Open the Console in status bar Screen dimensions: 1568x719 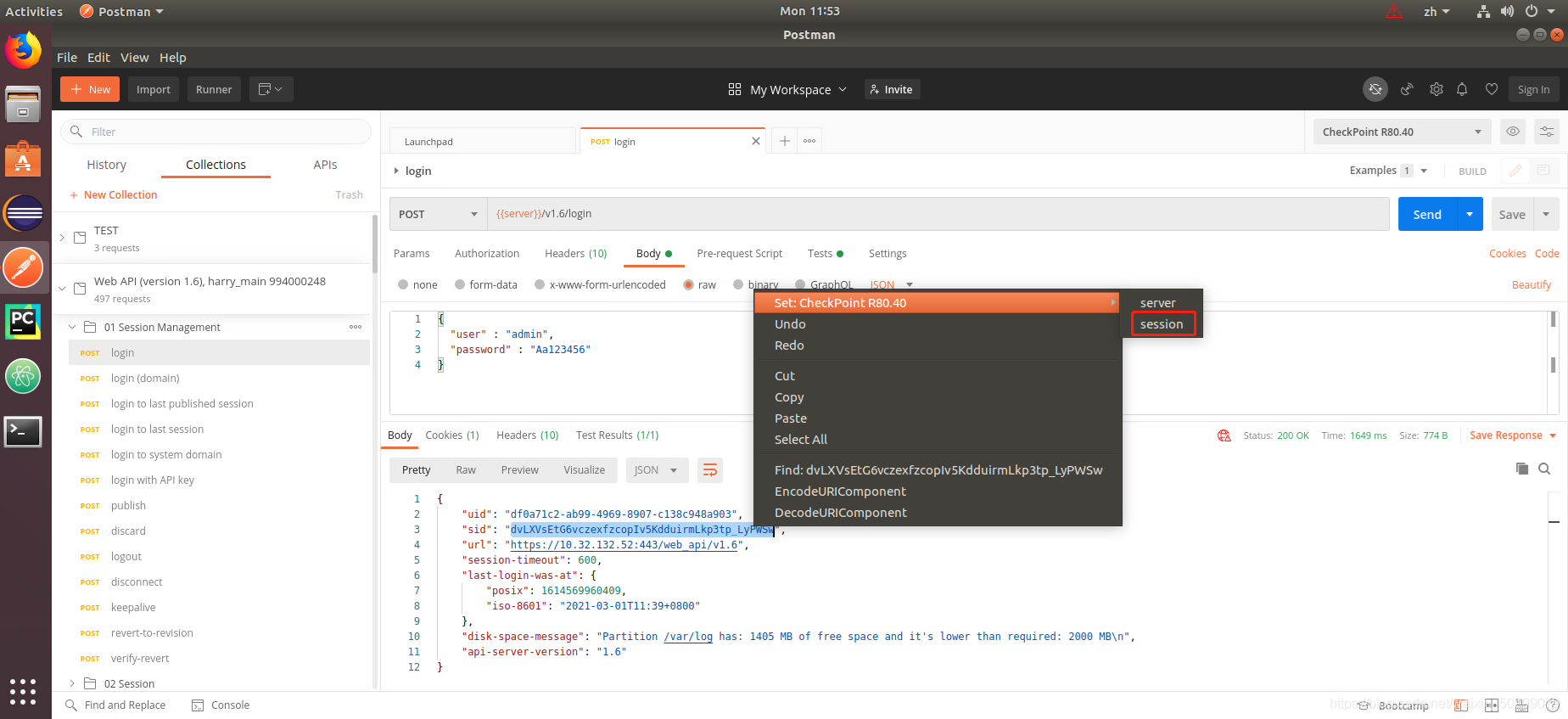coord(221,705)
